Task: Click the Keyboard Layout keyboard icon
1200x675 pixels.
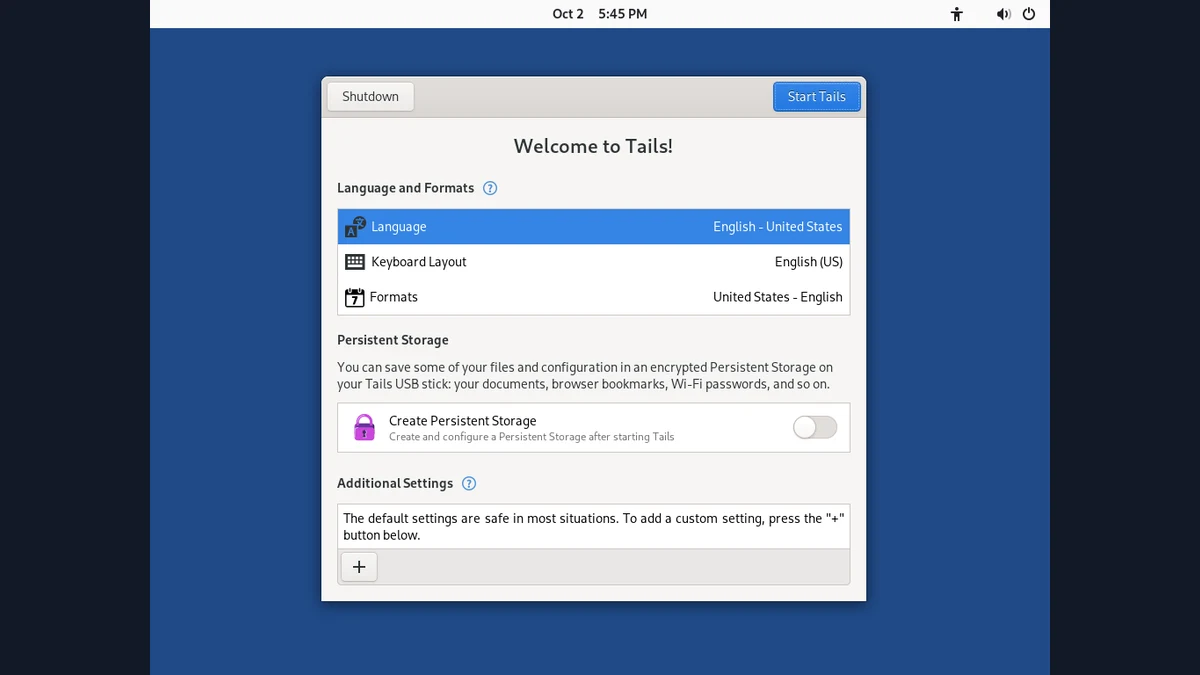Action: tap(355, 262)
